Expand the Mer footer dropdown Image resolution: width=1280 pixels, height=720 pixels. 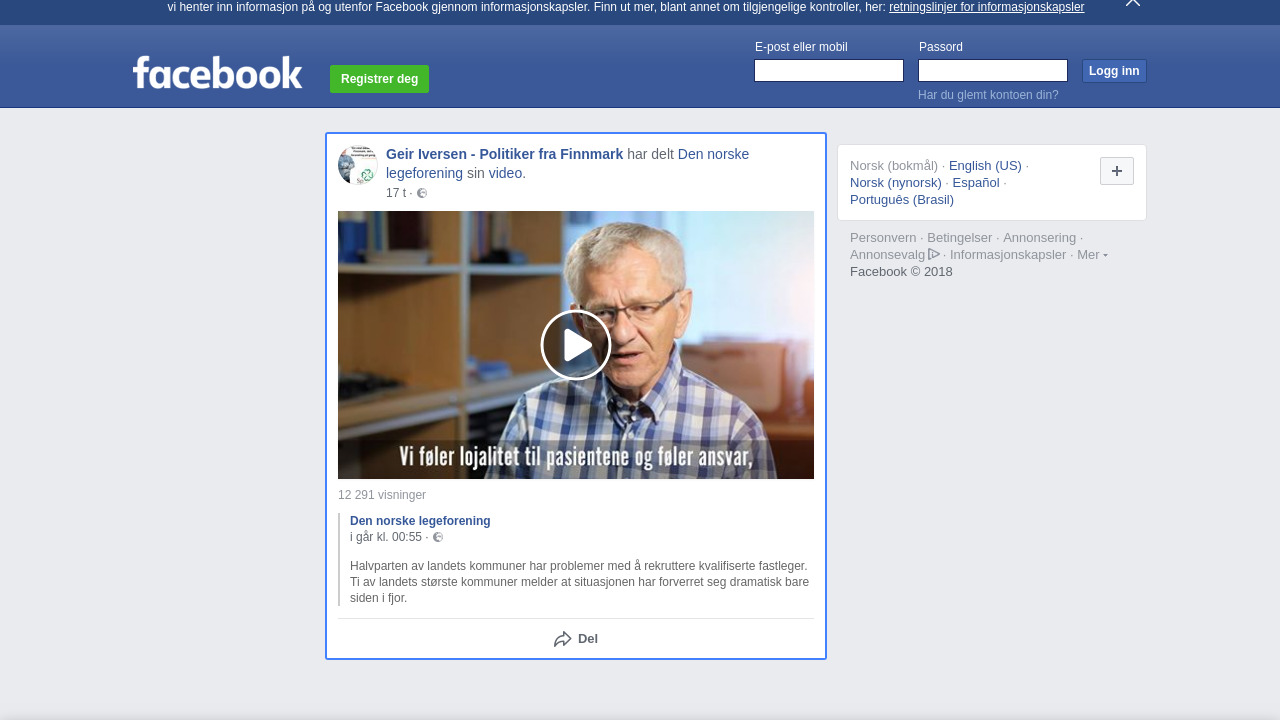(1092, 255)
